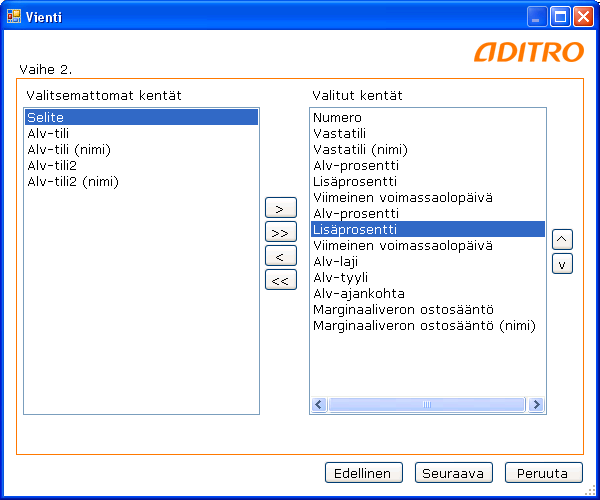The height and width of the screenshot is (500, 600).
Task: Cancel the export with Peruuta
Action: [x=544, y=473]
